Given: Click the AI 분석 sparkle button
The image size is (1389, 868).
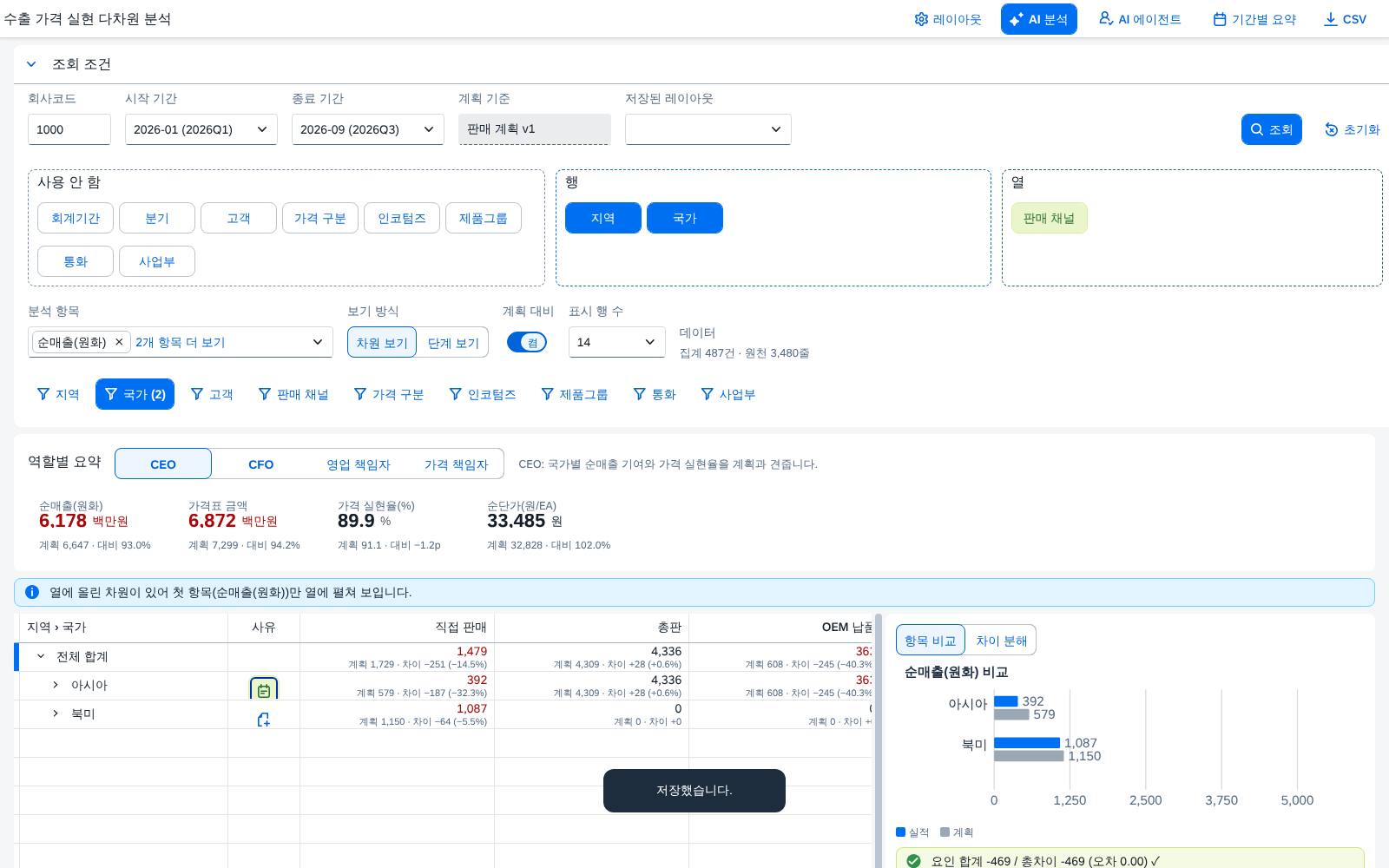Looking at the screenshot, I should (1038, 19).
